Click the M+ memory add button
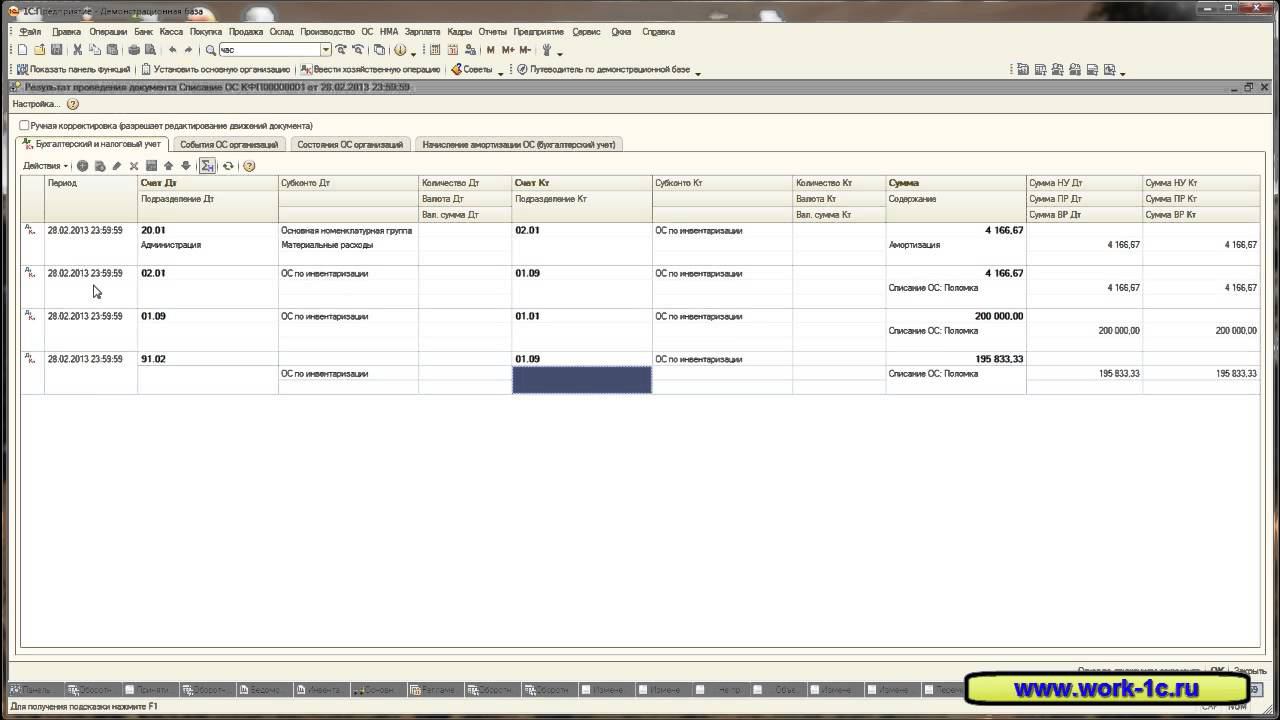The width and height of the screenshot is (1280, 720). pos(508,50)
